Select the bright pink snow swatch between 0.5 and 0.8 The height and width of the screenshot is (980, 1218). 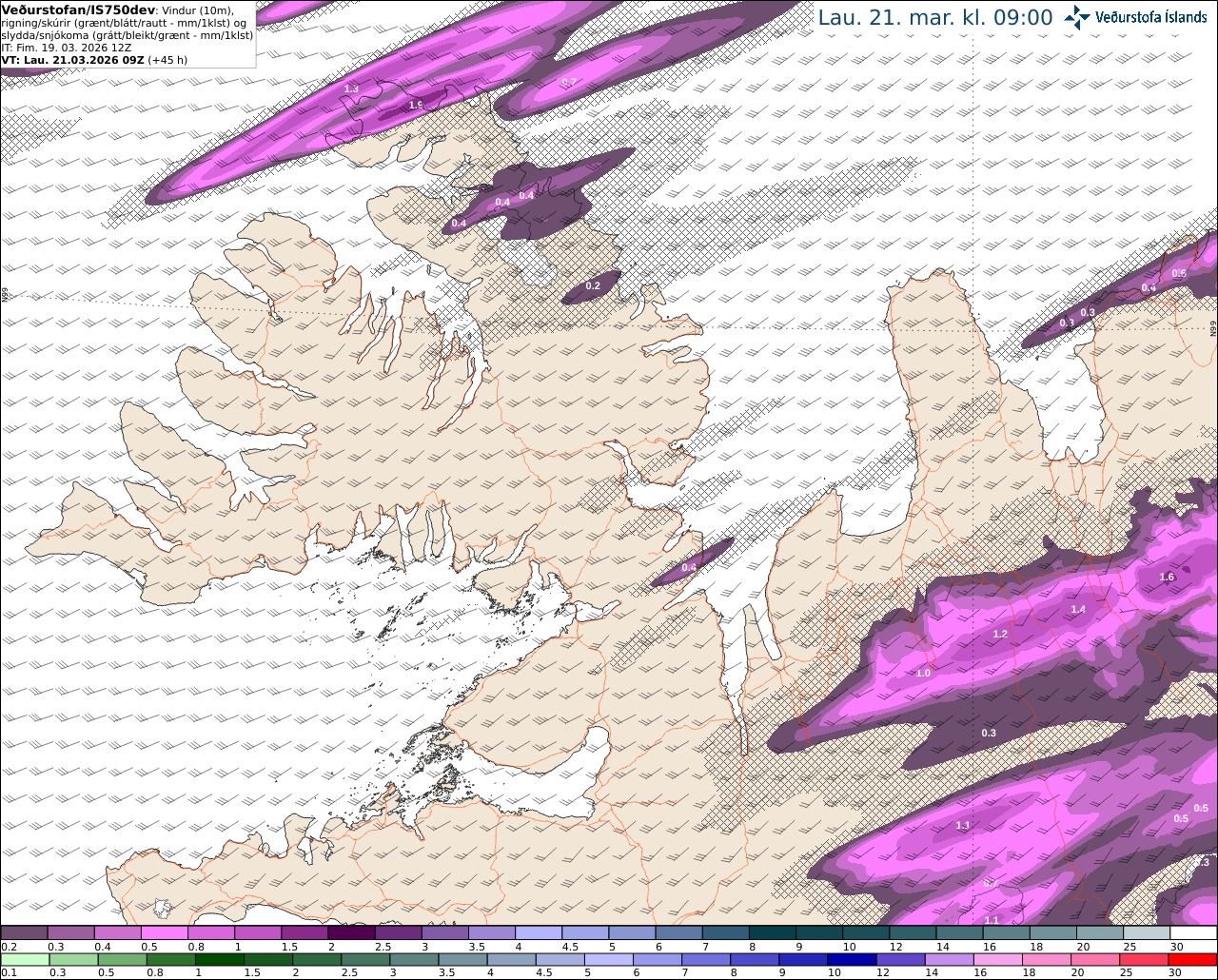coord(164,933)
